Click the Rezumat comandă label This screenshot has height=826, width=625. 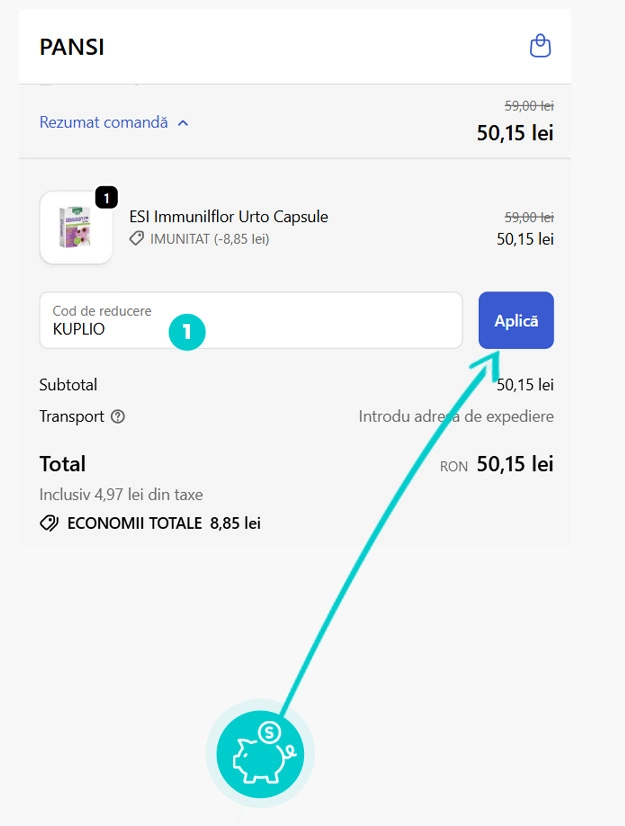(x=103, y=123)
